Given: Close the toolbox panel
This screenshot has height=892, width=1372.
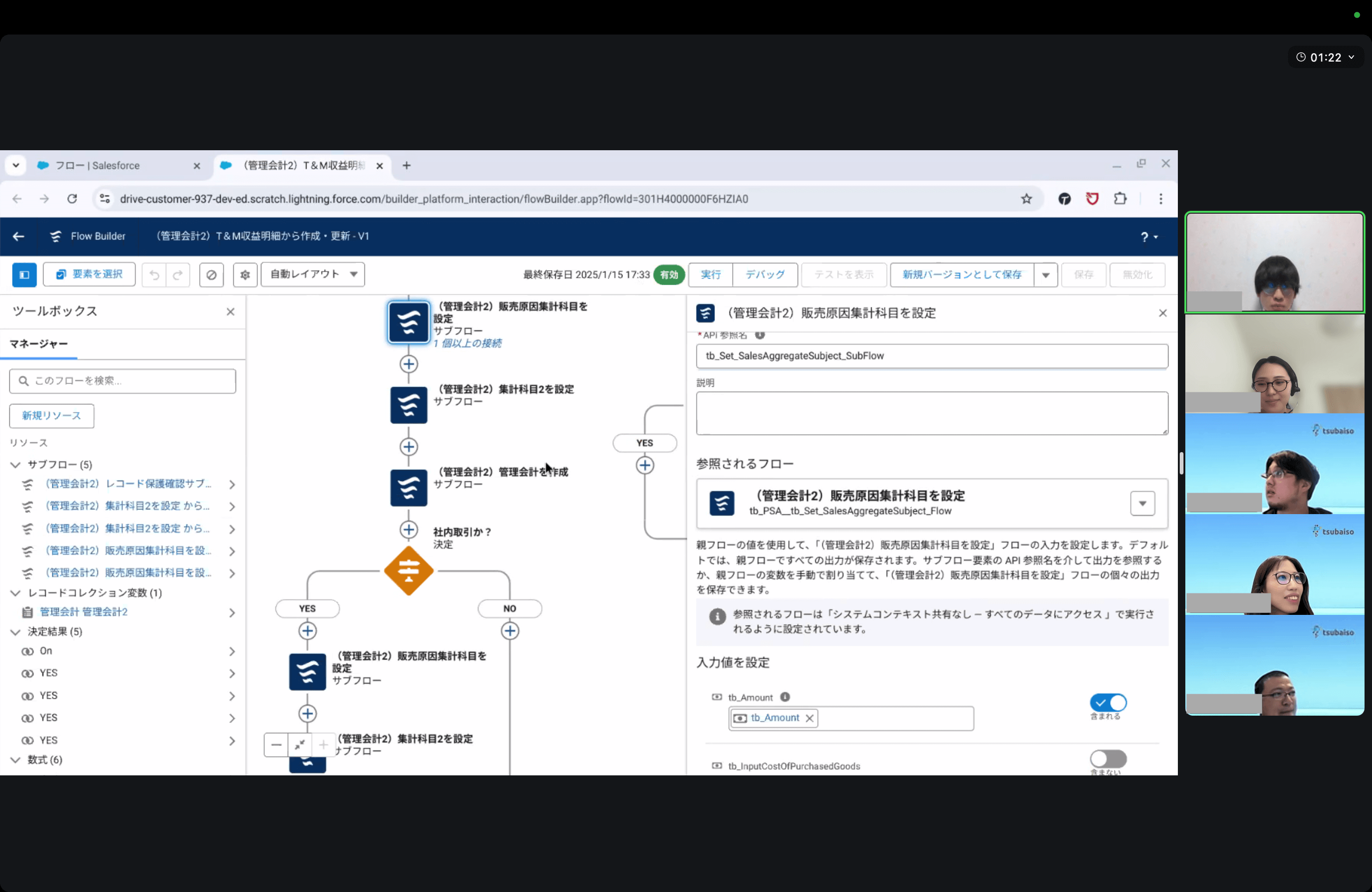Looking at the screenshot, I should pyautogui.click(x=231, y=312).
